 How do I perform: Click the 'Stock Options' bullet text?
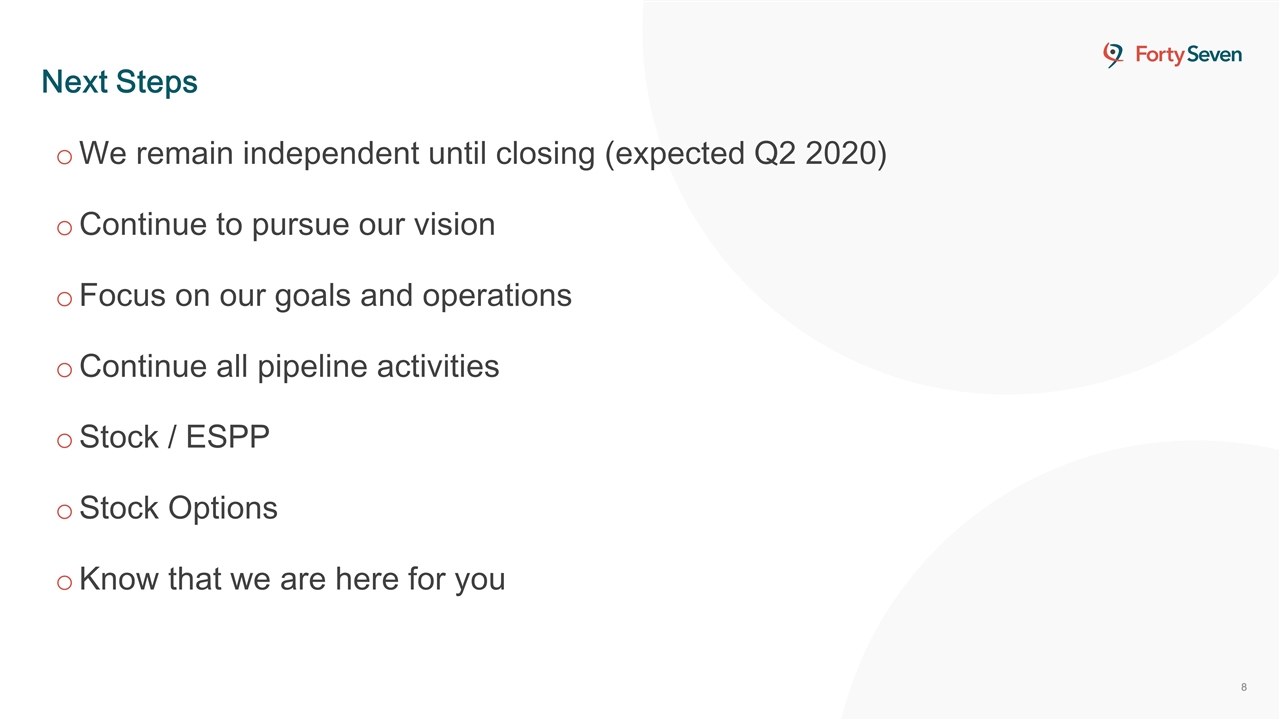[x=178, y=509]
